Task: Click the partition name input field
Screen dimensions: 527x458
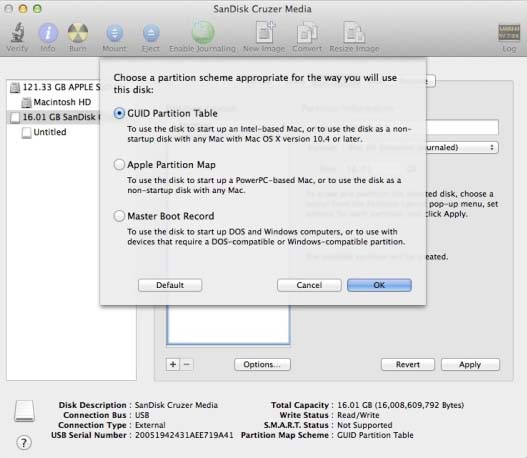Action: 462,128
